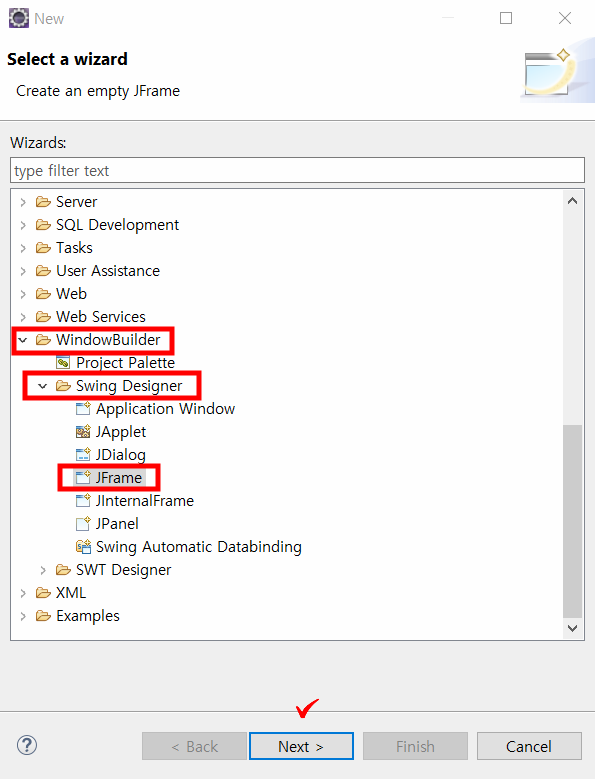Expand the Examples tree node
This screenshot has height=779, width=595.
tap(23, 616)
